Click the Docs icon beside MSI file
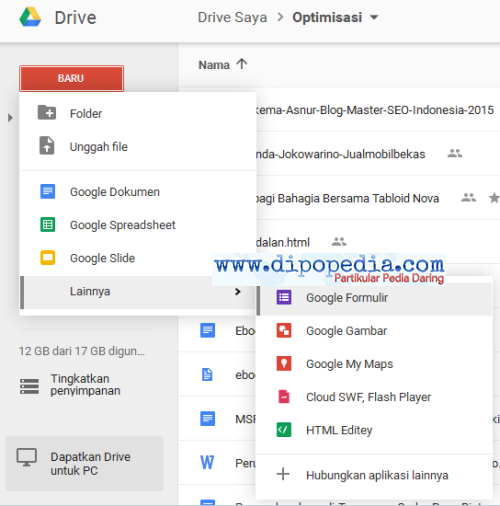This screenshot has height=506, width=500. 207,419
